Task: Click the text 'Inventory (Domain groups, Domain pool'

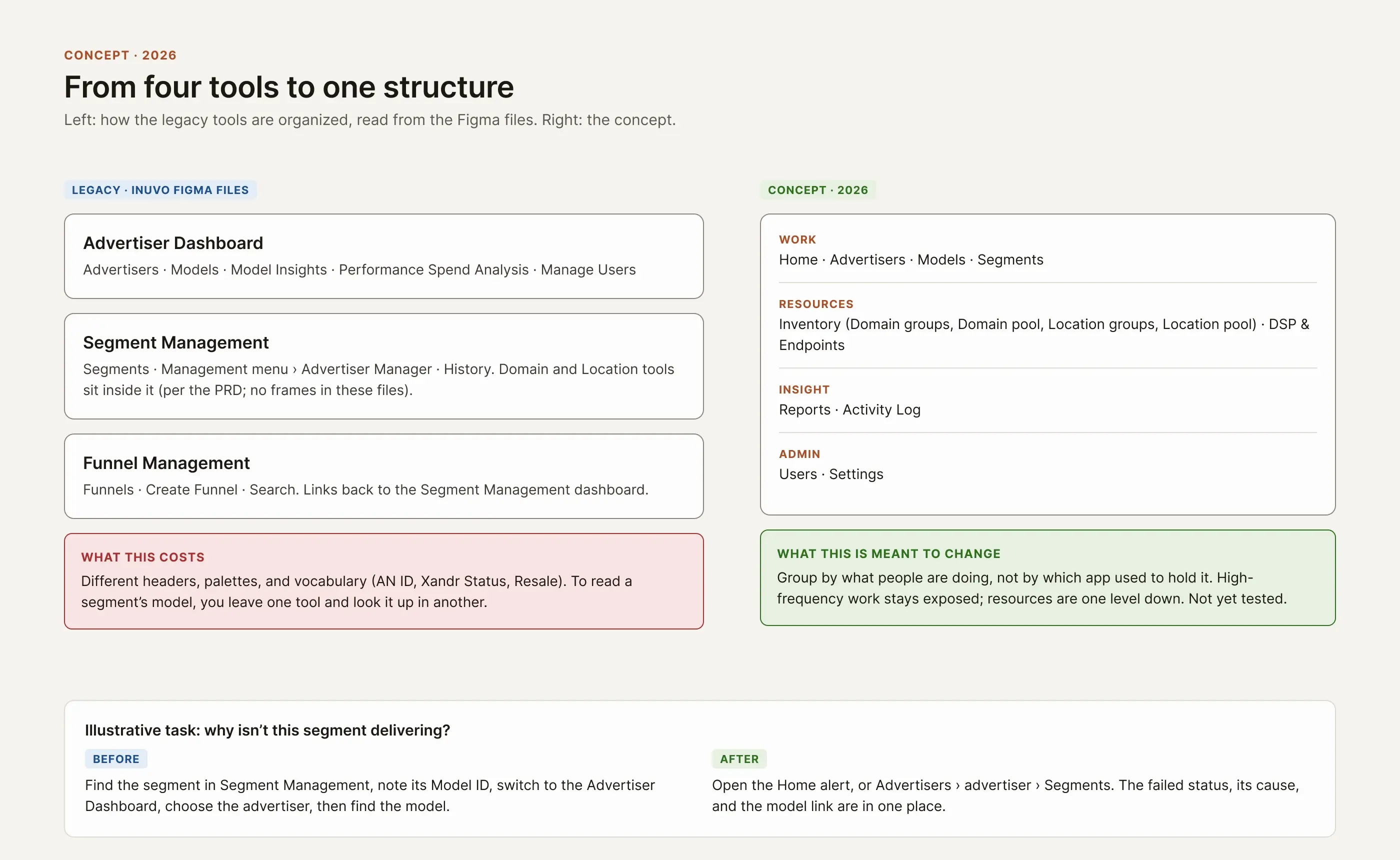Action: pyautogui.click(x=1044, y=334)
